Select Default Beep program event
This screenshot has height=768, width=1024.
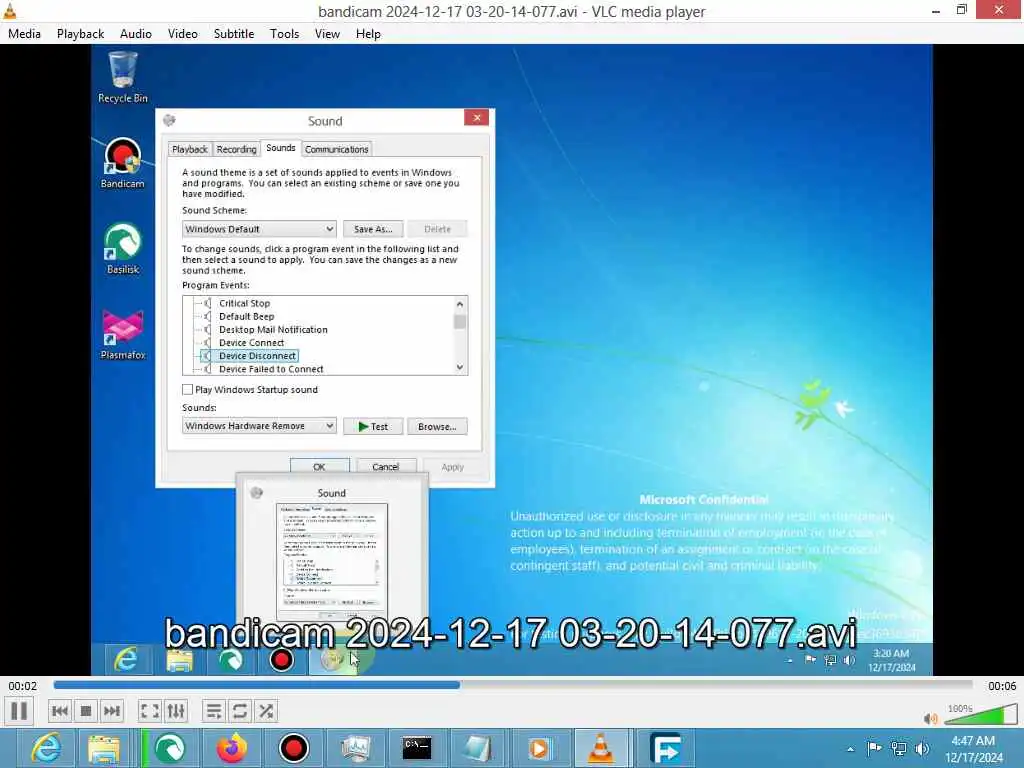click(246, 316)
